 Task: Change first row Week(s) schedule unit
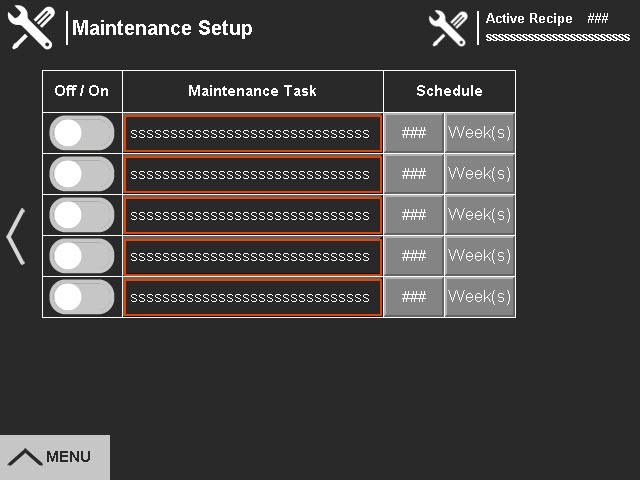tap(479, 133)
